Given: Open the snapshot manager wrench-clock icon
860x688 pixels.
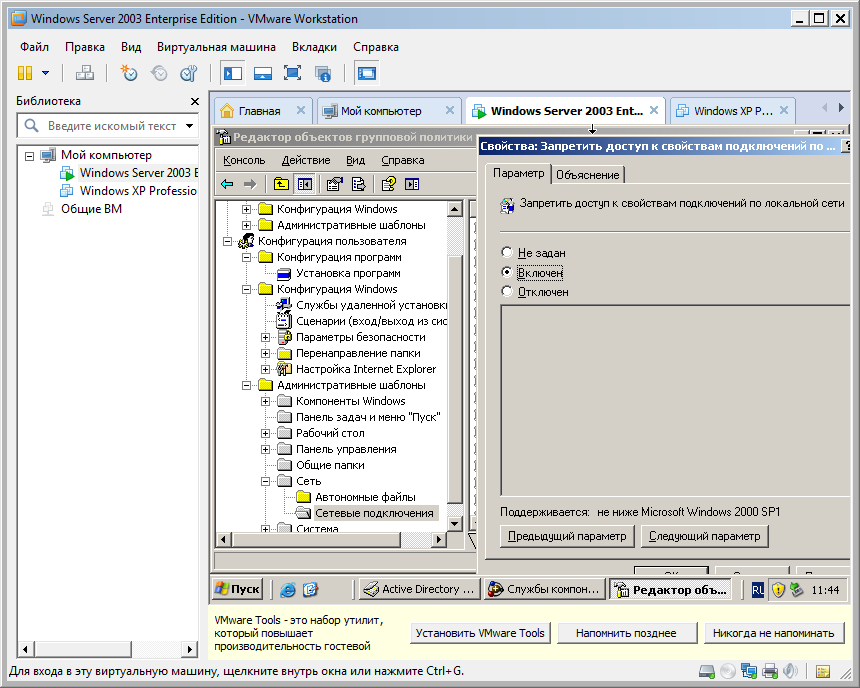Looking at the screenshot, I should pos(189,73).
